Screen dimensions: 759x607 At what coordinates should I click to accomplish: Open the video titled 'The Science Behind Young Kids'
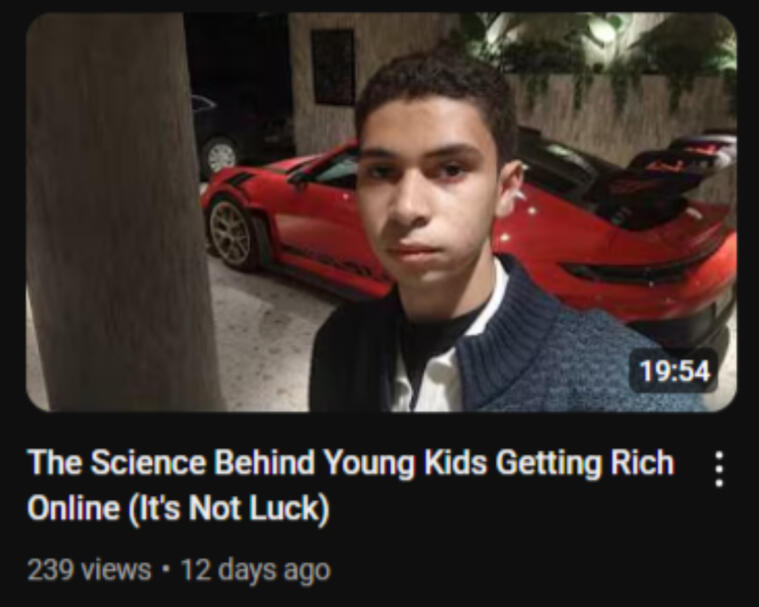(351, 485)
